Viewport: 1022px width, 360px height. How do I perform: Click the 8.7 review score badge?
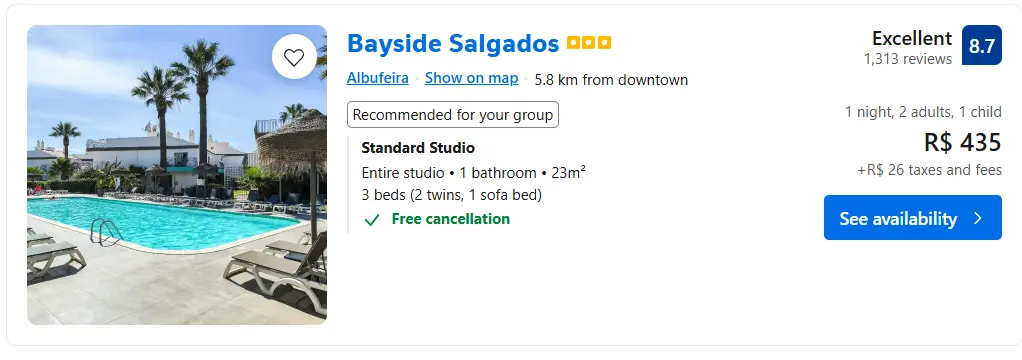click(x=982, y=45)
